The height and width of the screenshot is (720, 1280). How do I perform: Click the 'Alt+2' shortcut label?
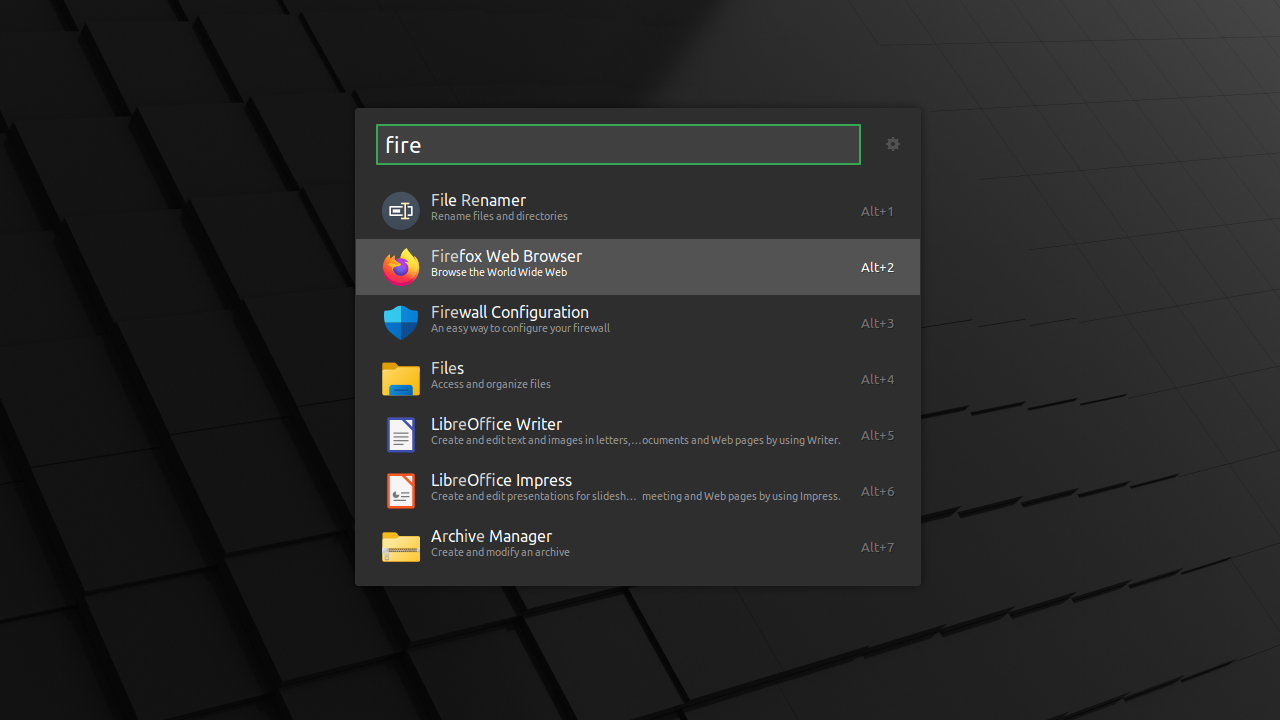pos(877,267)
